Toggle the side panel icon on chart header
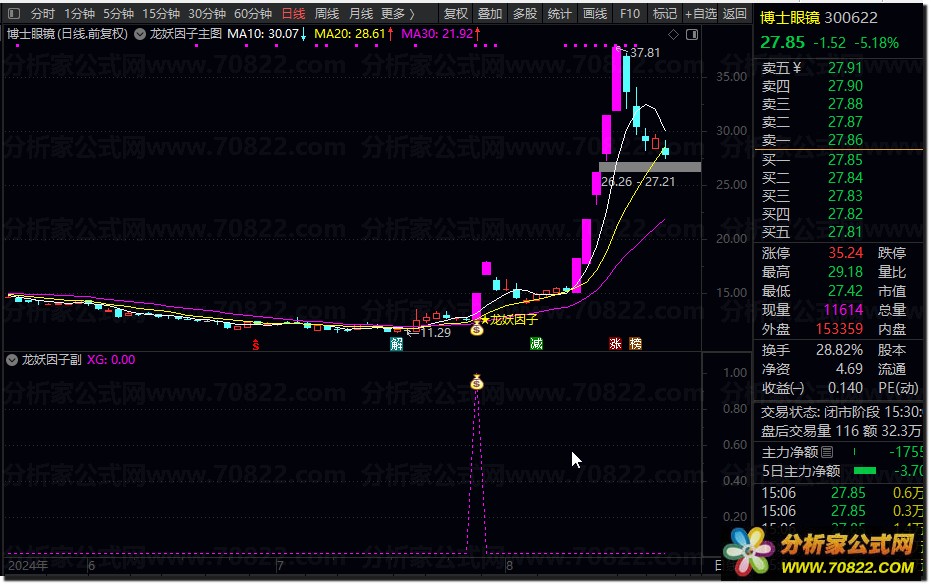 click(x=692, y=34)
